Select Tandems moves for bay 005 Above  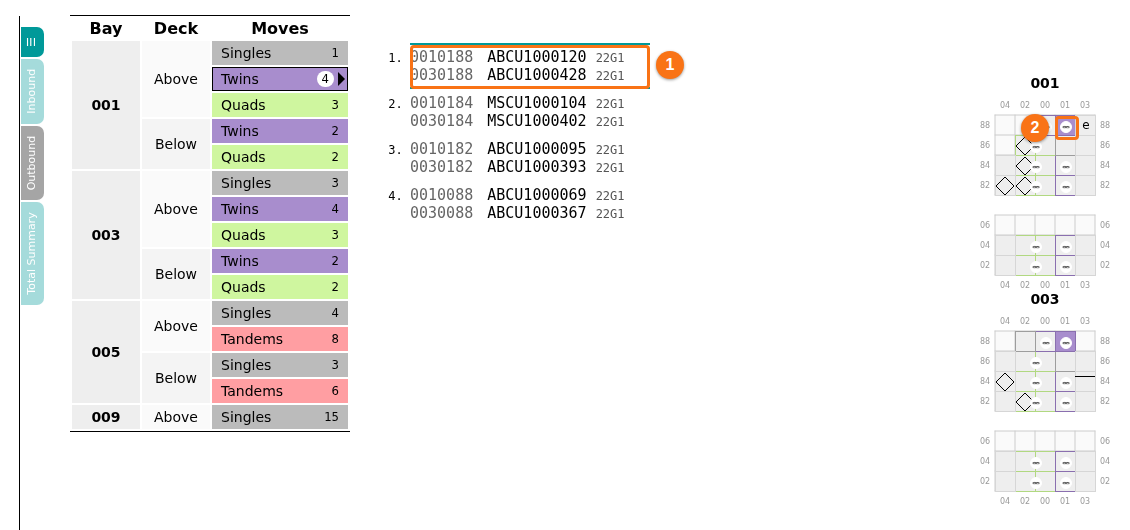click(x=280, y=339)
